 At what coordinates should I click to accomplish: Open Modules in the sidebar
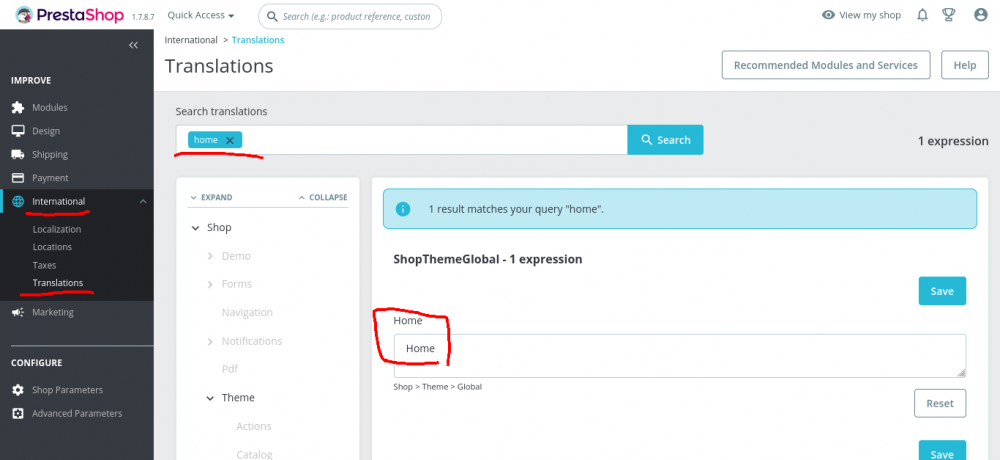(x=50, y=107)
